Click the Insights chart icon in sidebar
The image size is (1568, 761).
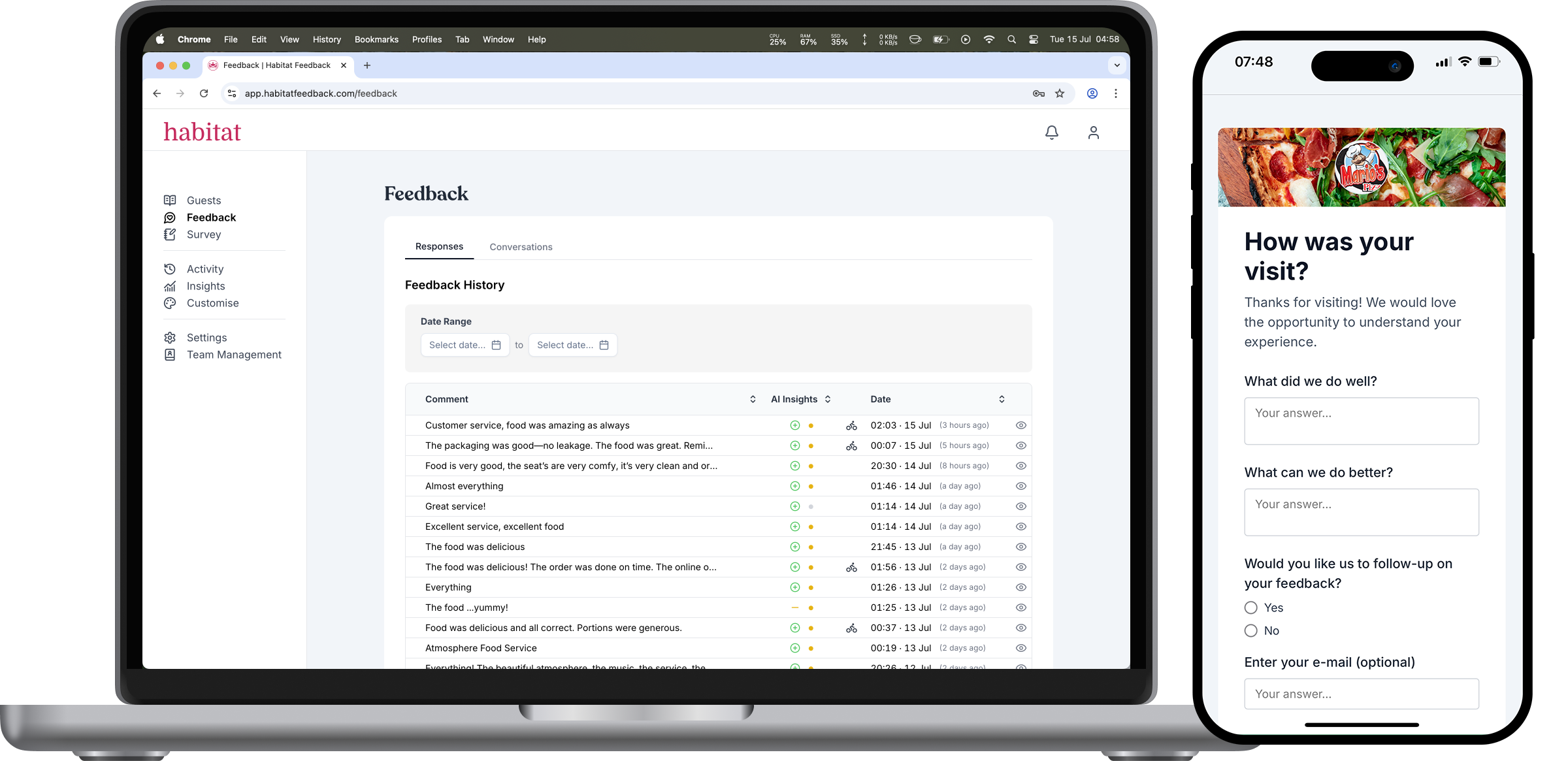click(170, 286)
